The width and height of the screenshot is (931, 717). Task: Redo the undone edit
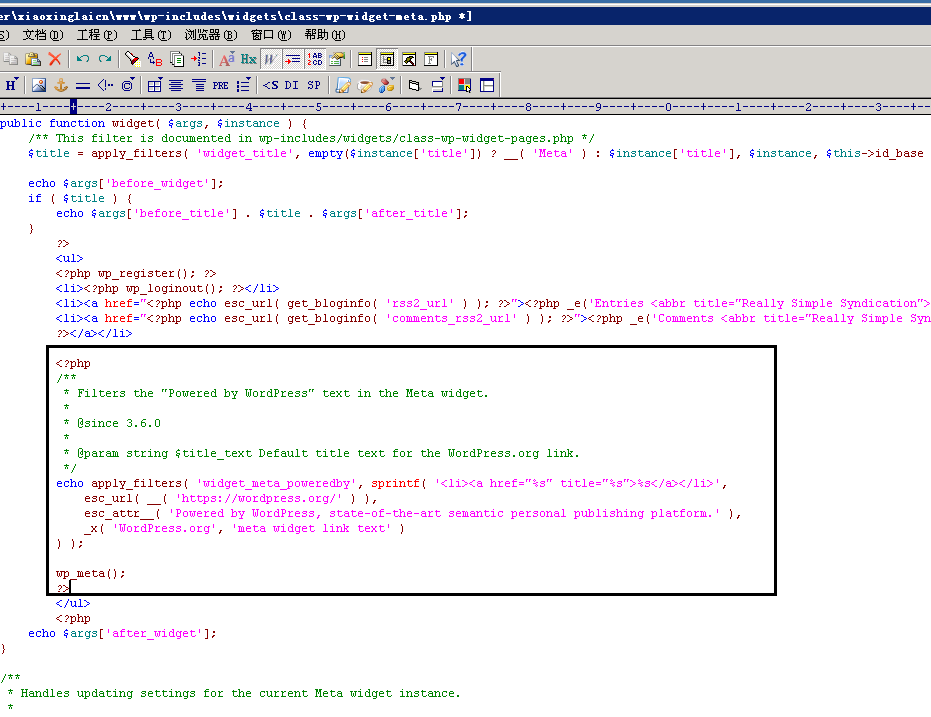tap(105, 59)
